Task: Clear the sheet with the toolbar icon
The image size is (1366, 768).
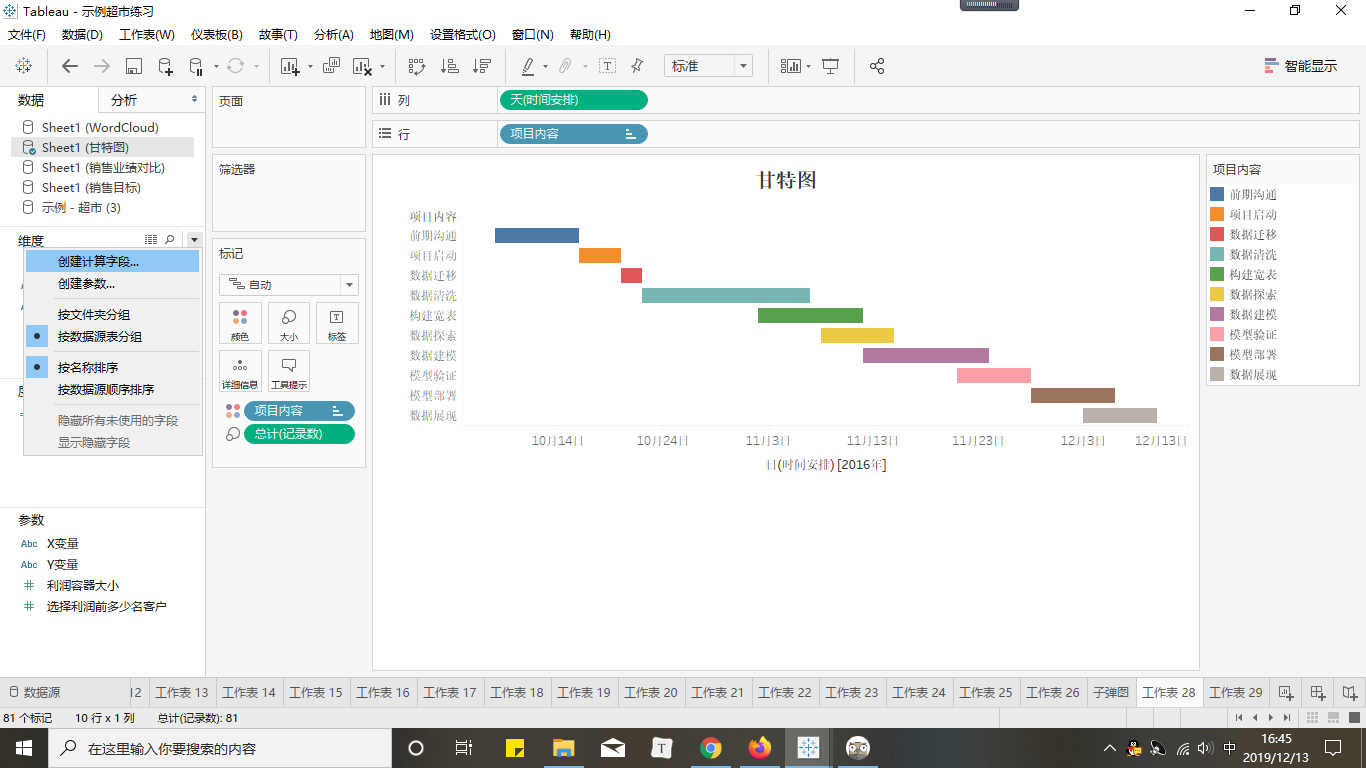Action: click(363, 66)
